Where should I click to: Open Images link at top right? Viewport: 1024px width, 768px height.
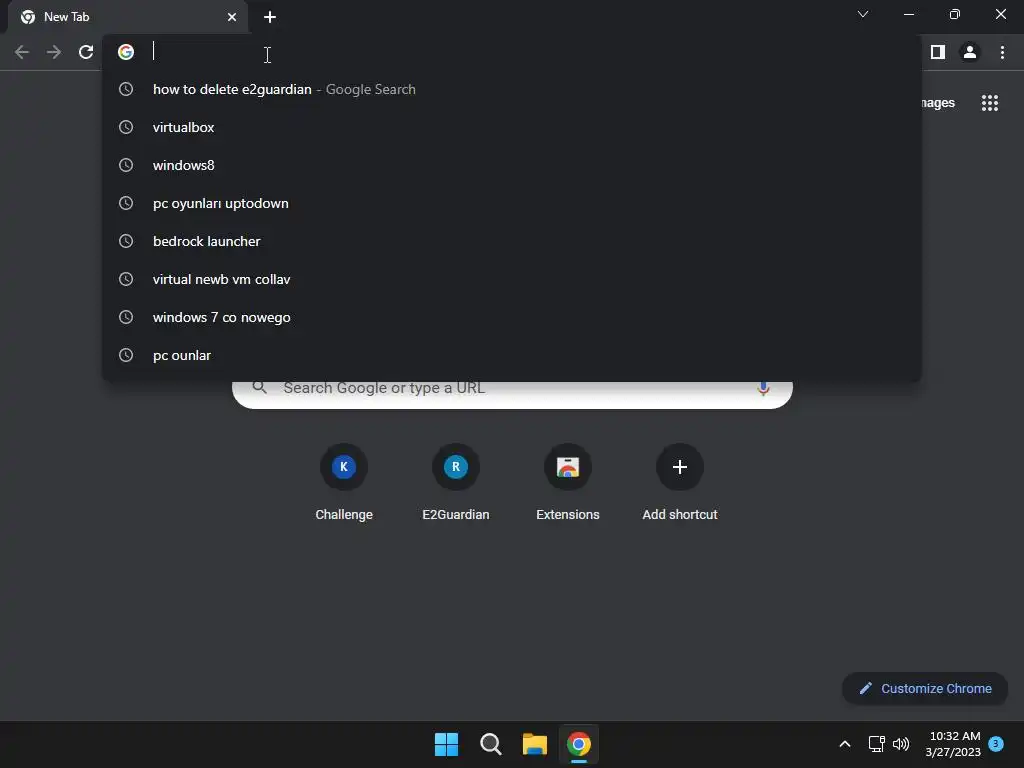[938, 103]
